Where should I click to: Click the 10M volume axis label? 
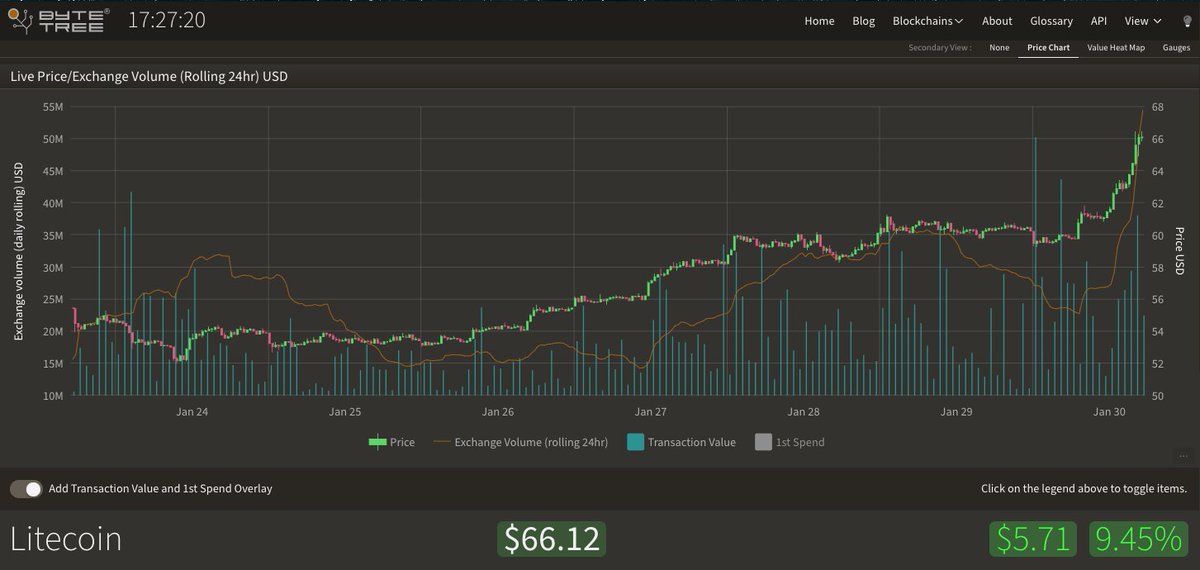(x=54, y=396)
